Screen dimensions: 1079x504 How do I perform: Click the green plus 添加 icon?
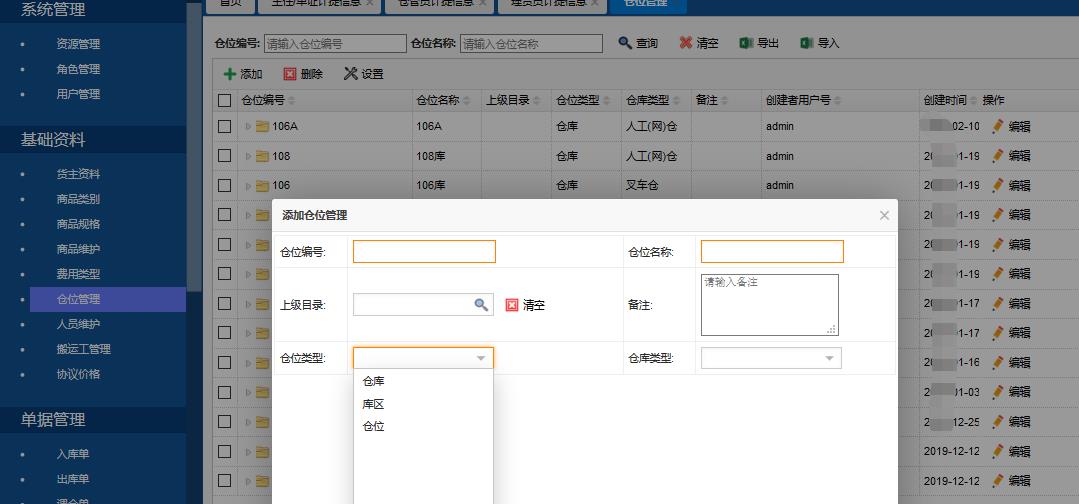click(230, 74)
